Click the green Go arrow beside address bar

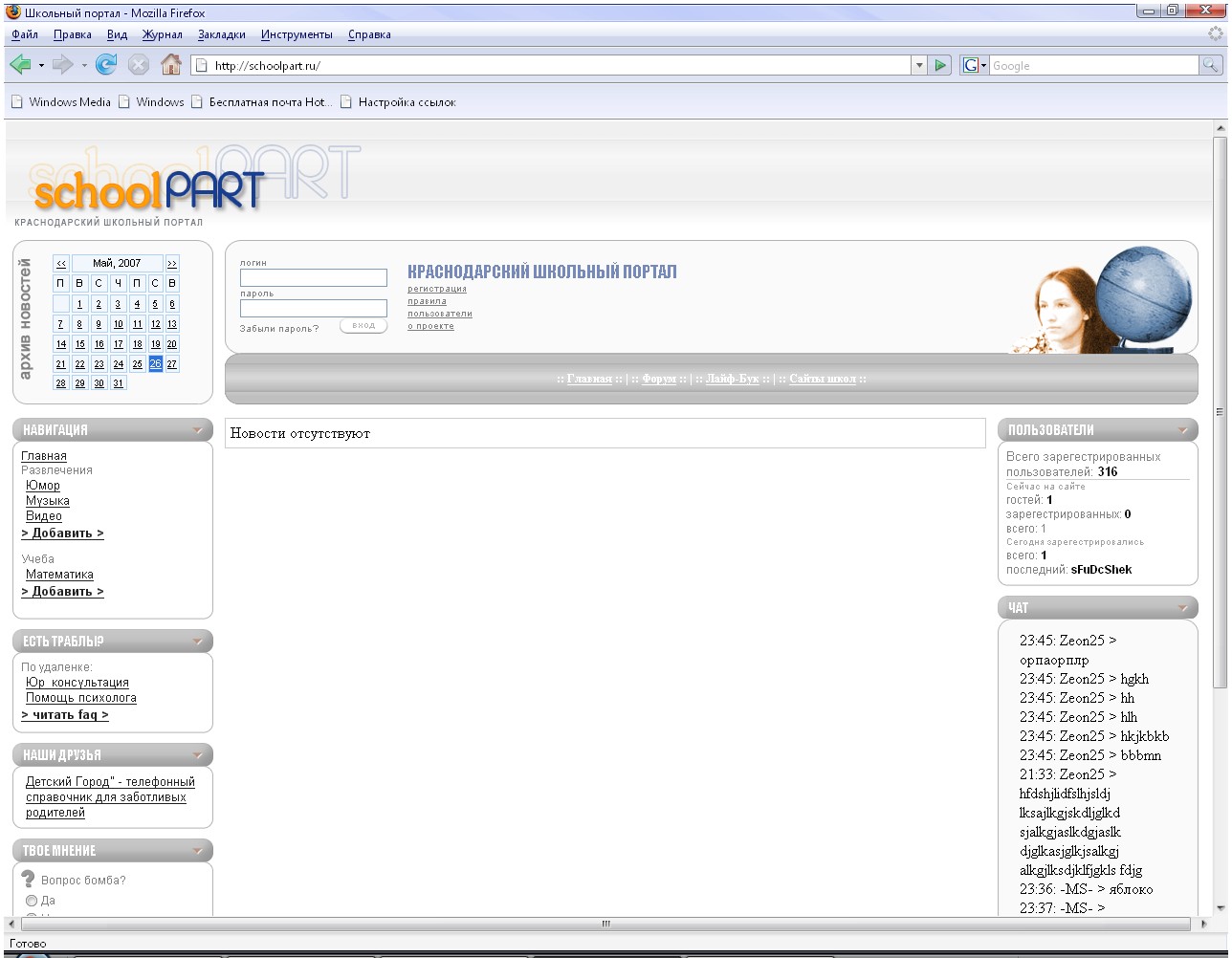pyautogui.click(x=941, y=65)
